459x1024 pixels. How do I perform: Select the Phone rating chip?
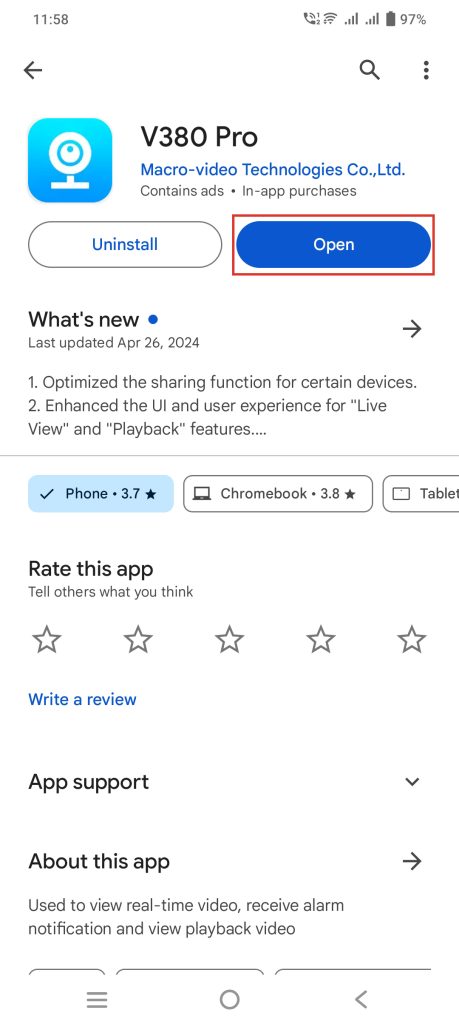point(101,494)
